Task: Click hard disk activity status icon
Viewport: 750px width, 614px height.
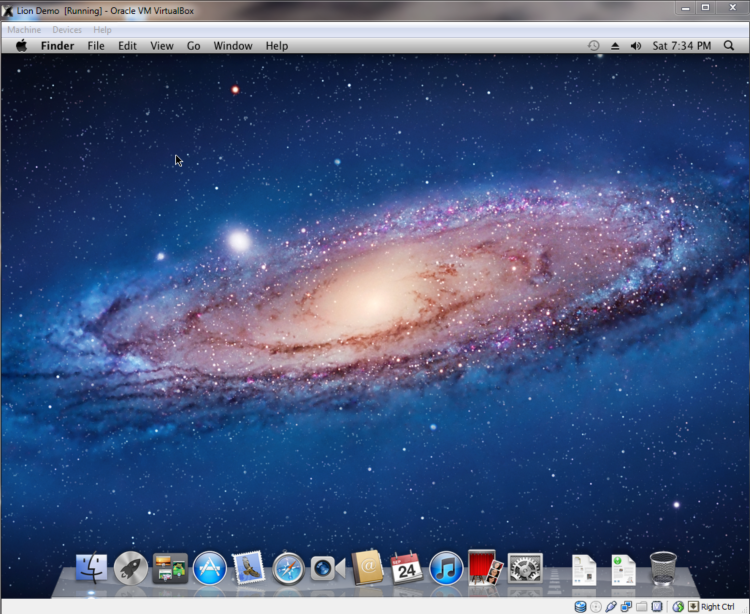Action: tap(580, 607)
